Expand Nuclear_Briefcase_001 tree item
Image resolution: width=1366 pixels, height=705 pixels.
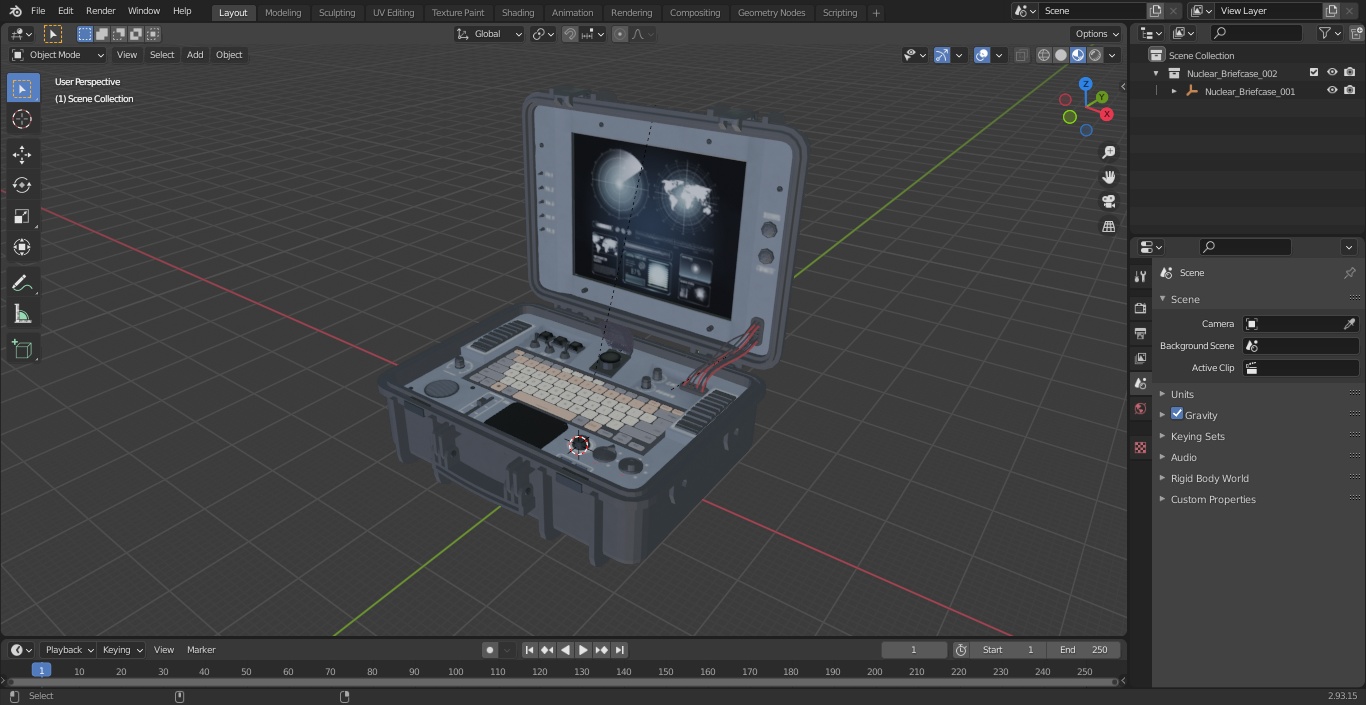1174,91
